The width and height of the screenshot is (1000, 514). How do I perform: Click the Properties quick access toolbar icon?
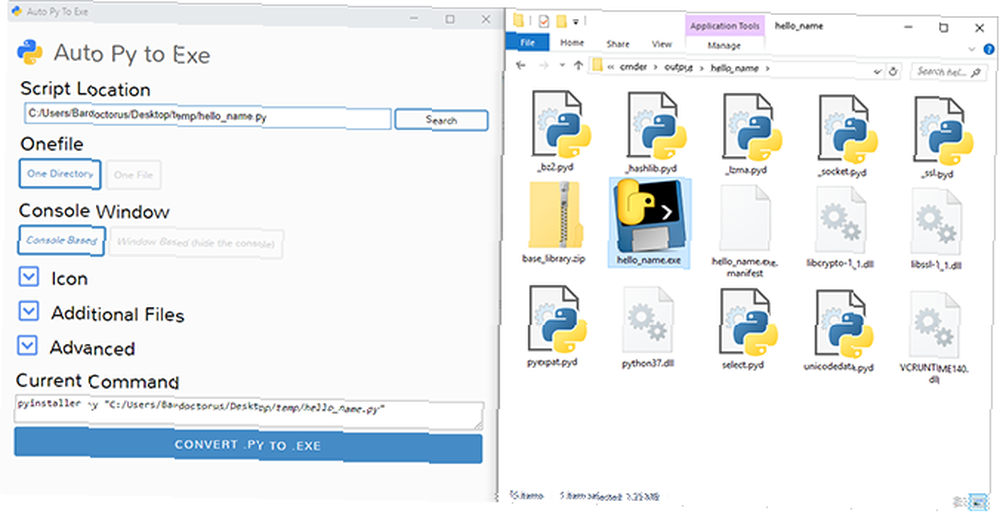(543, 22)
